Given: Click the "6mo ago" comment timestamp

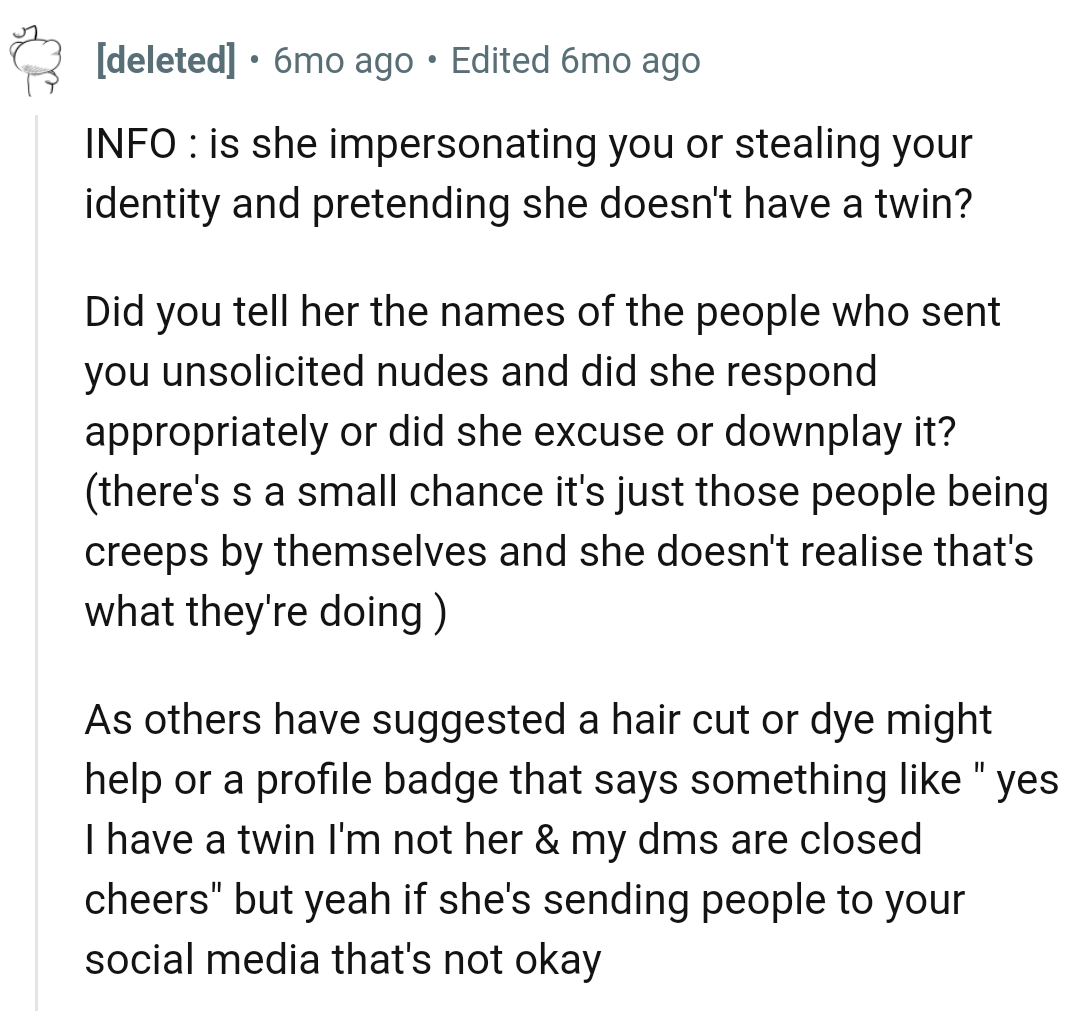Looking at the screenshot, I should point(342,61).
